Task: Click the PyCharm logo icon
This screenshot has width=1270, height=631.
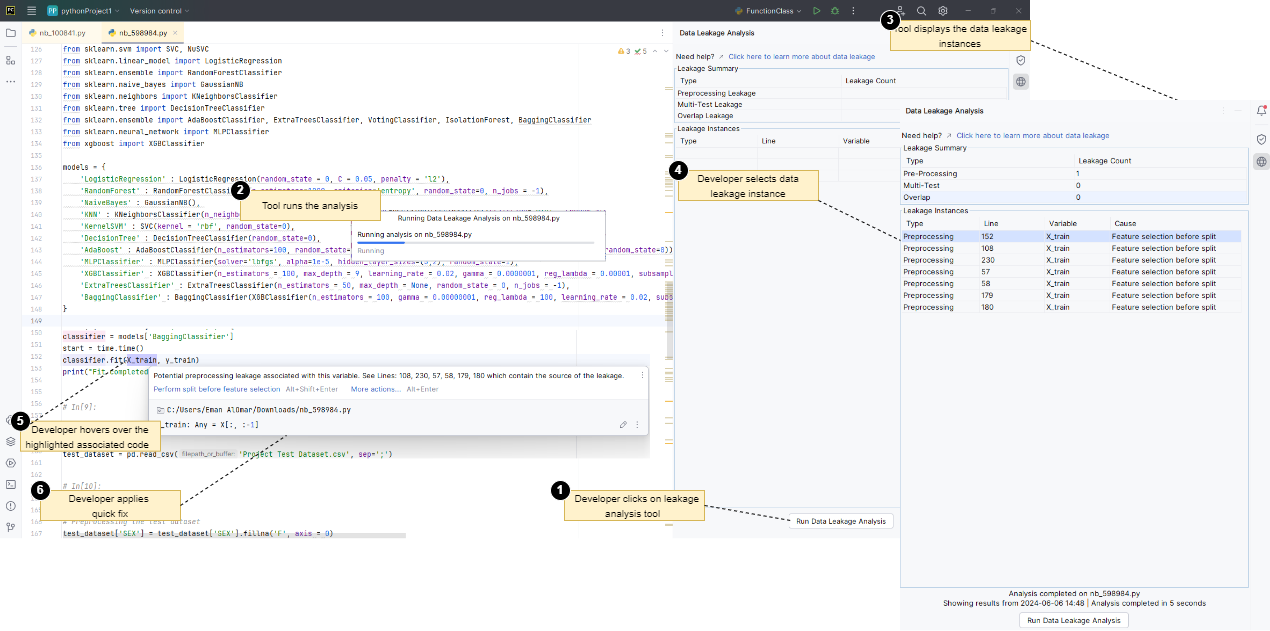Action: tap(10, 10)
